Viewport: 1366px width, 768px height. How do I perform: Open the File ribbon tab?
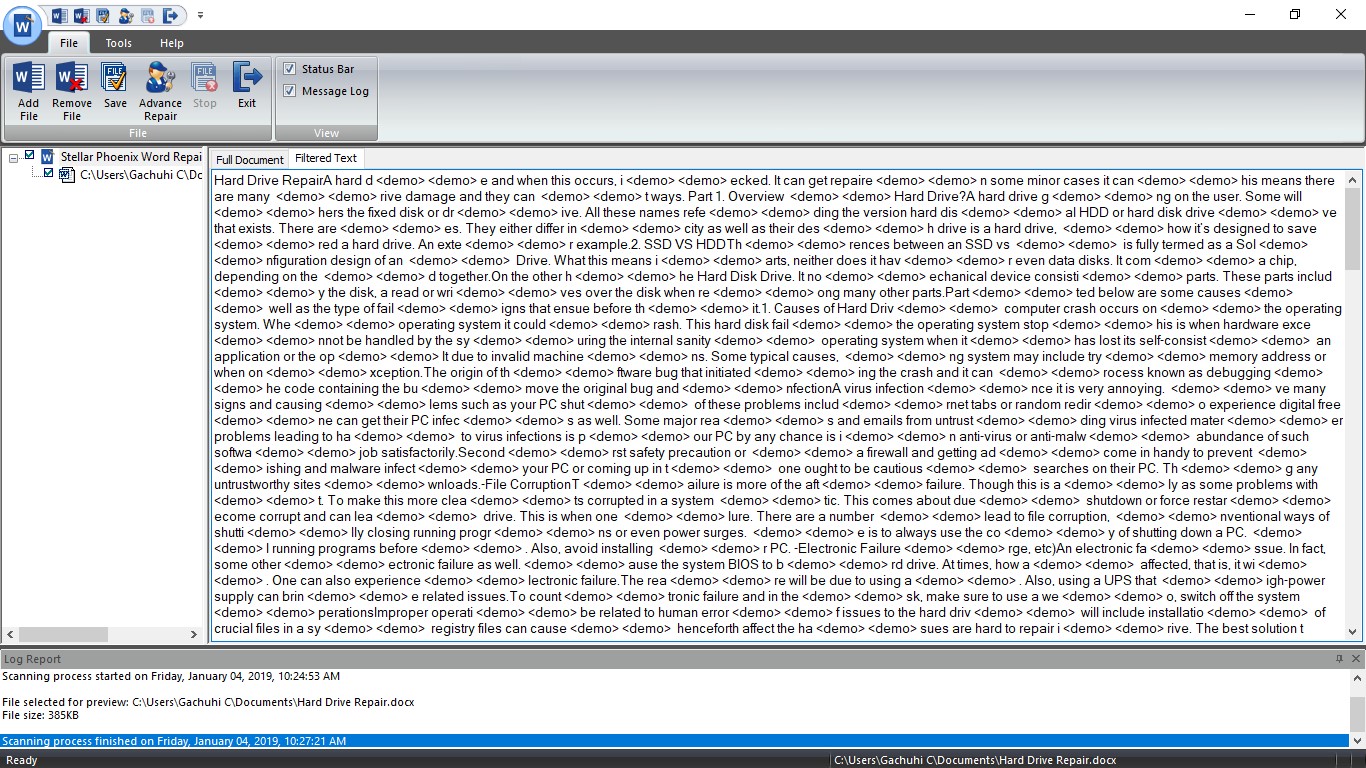(x=69, y=43)
